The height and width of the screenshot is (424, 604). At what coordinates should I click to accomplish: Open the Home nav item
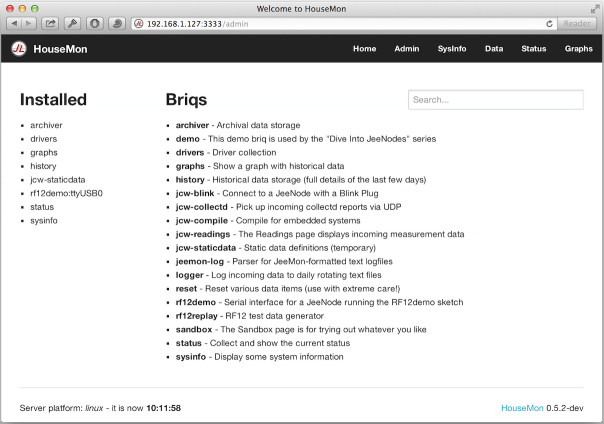coord(364,49)
